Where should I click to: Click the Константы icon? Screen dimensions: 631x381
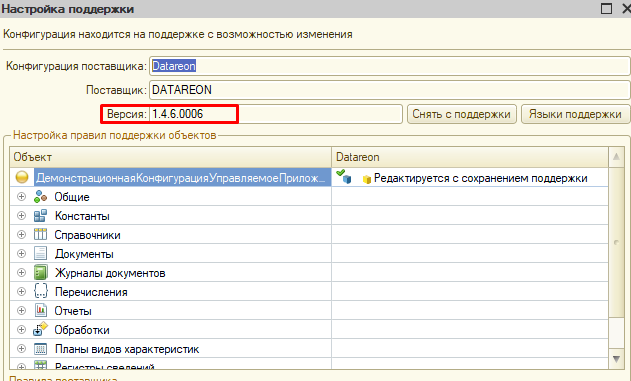click(40, 216)
